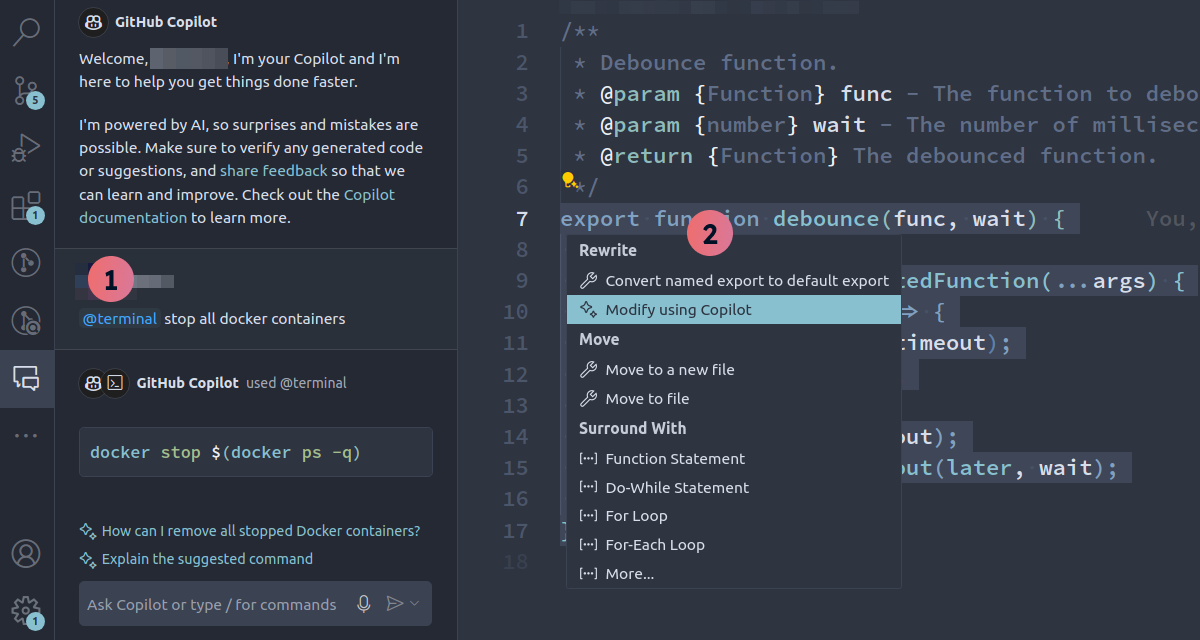Click line number 18 in the gutter
The height and width of the screenshot is (640, 1200).
pos(516,561)
